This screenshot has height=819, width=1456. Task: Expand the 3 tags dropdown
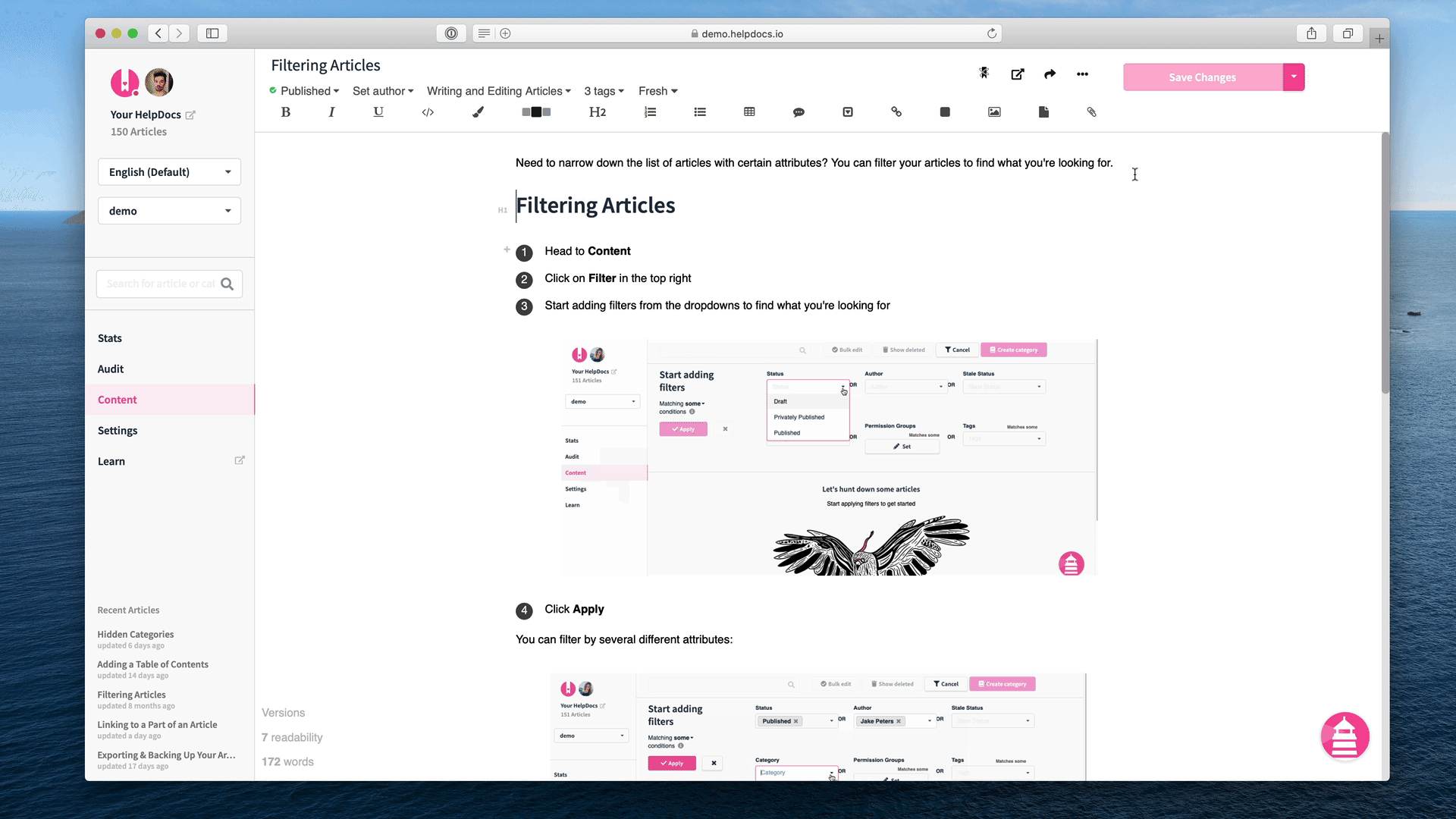pos(604,91)
